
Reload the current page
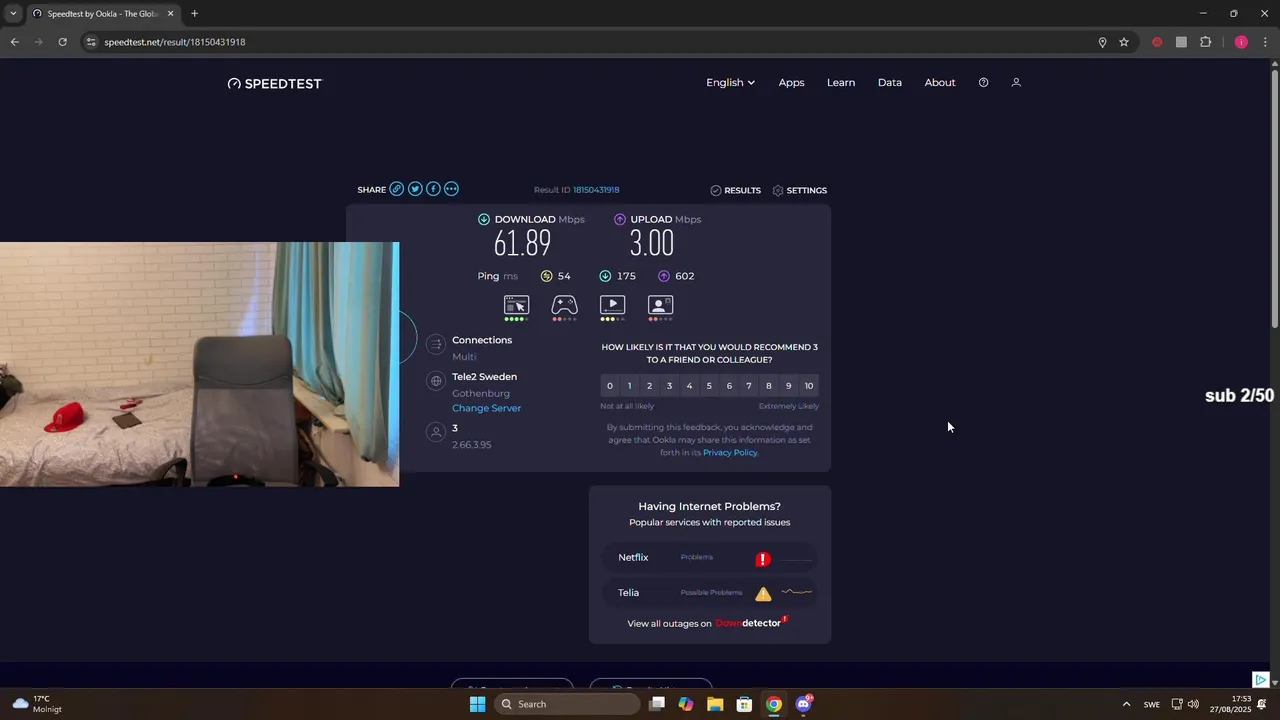click(62, 42)
